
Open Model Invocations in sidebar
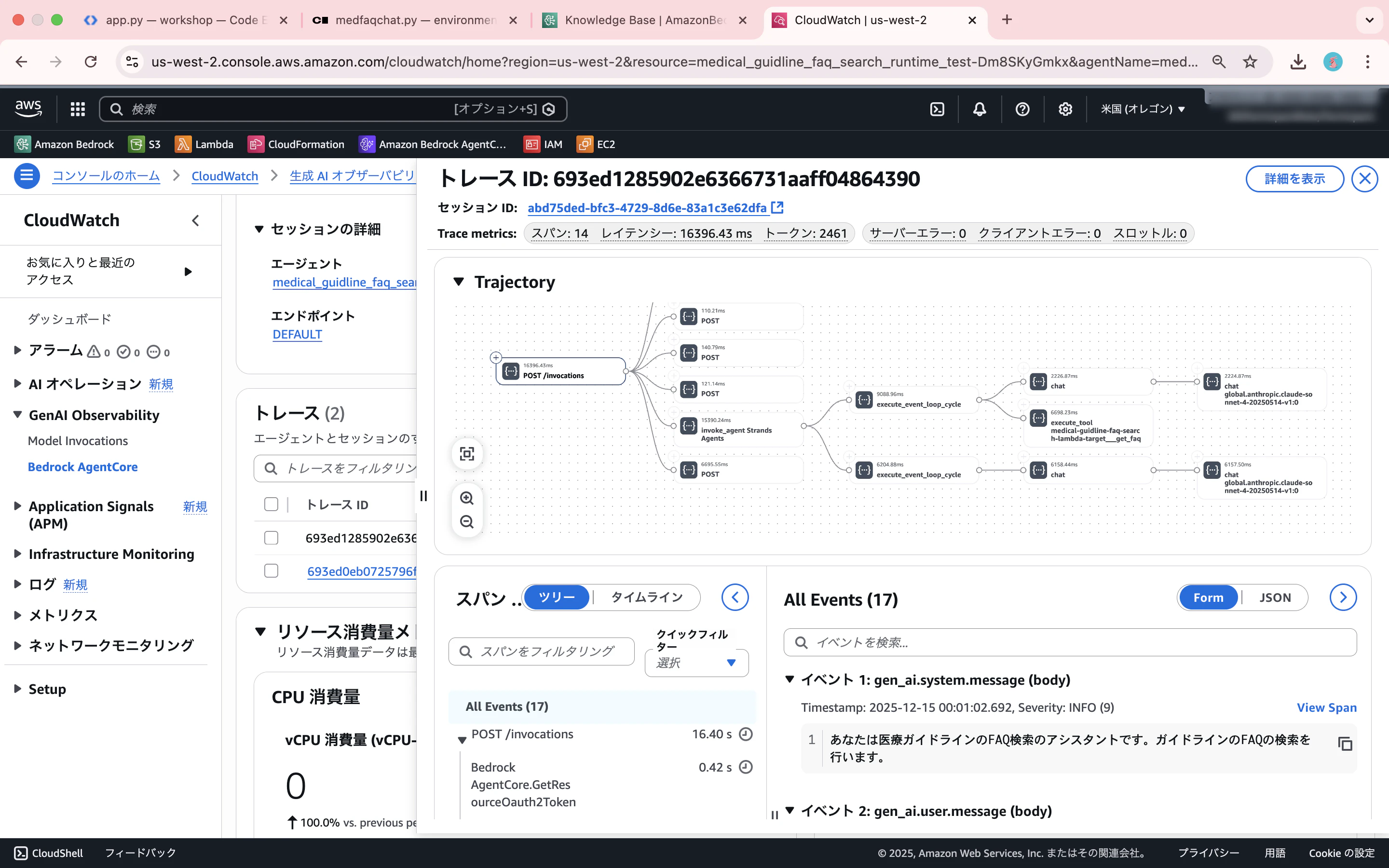tap(78, 441)
